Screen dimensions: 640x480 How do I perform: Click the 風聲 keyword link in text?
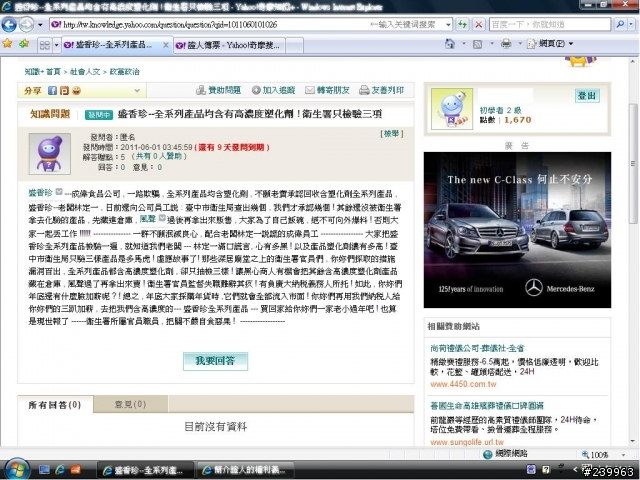tap(148, 219)
